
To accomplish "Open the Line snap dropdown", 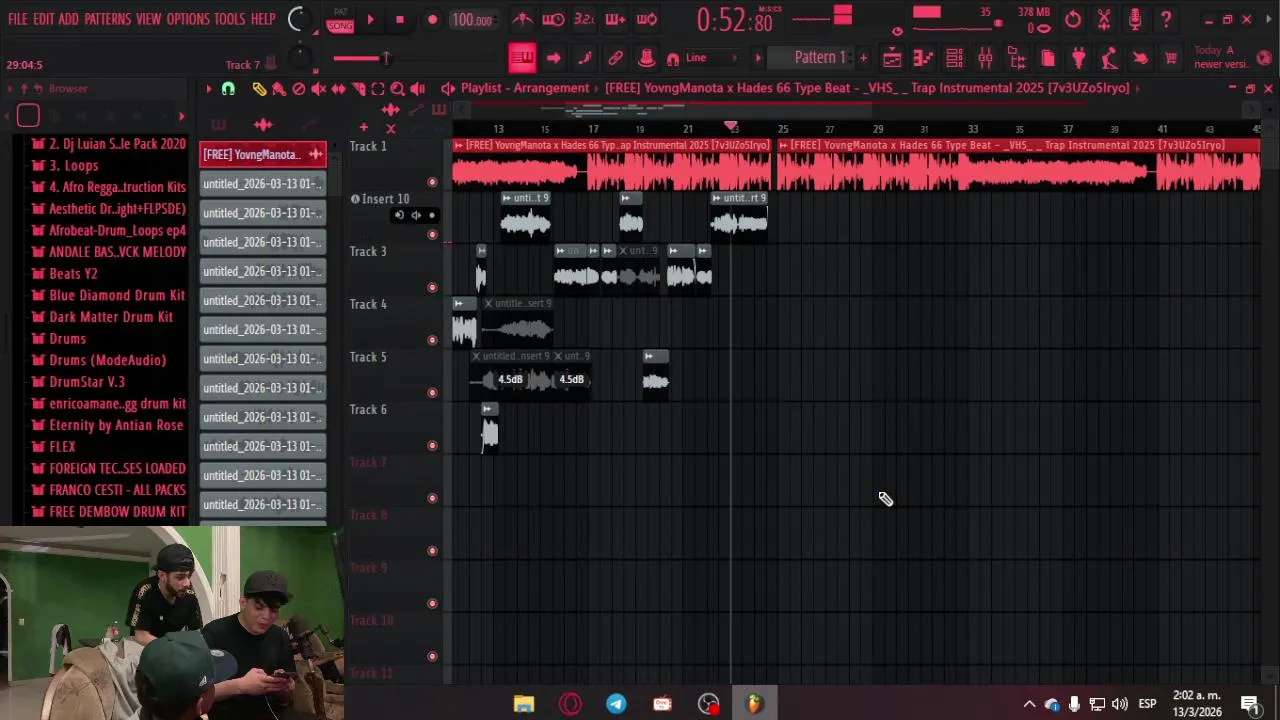I will [x=710, y=58].
